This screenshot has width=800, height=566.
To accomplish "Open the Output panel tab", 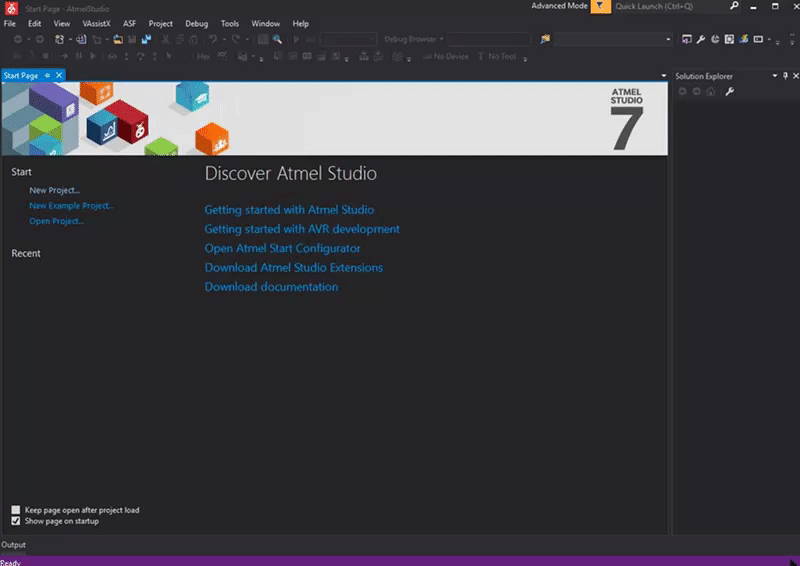I will (13, 545).
